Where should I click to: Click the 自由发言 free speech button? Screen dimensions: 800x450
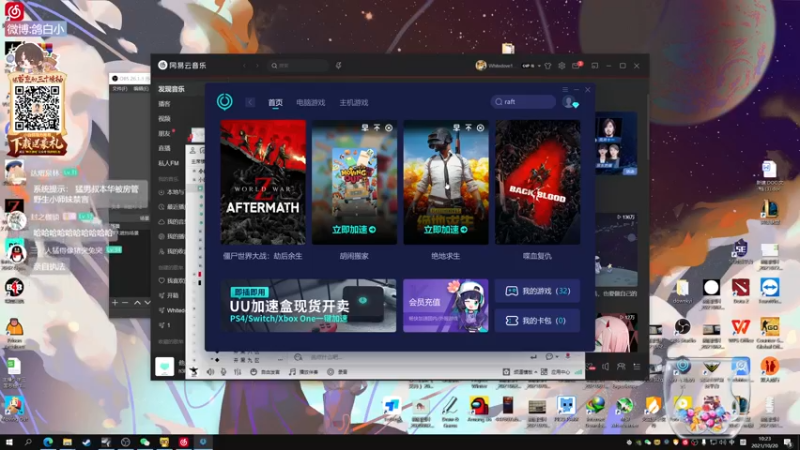pyautogui.click(x=265, y=372)
